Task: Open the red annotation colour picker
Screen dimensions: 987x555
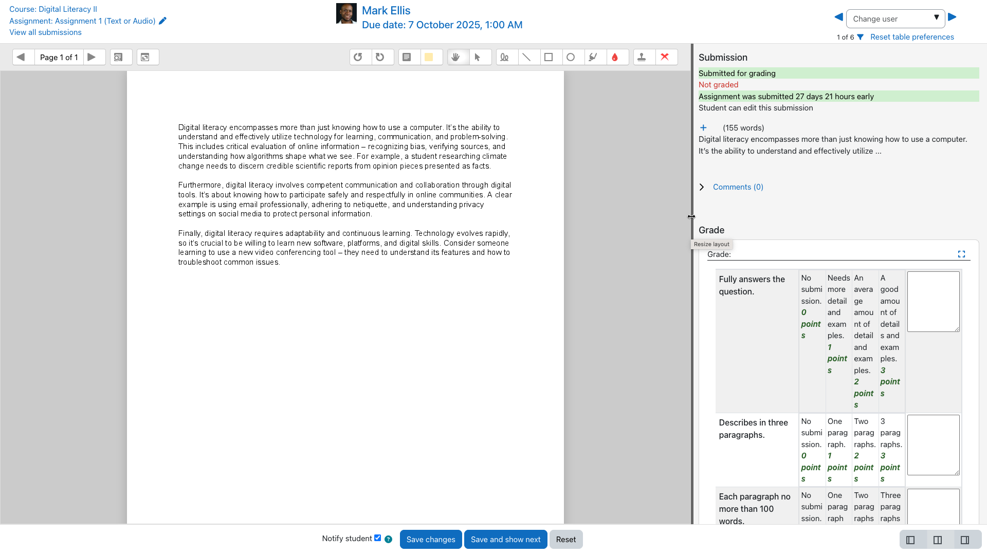Action: click(x=615, y=57)
